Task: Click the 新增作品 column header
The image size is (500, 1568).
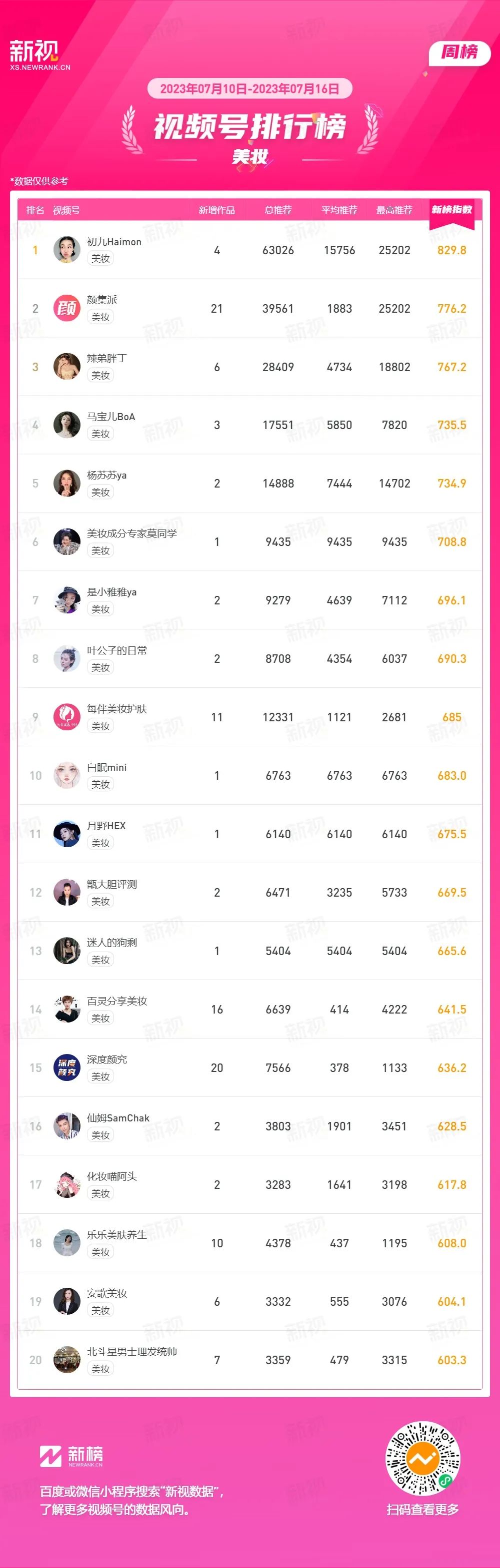Action: pyautogui.click(x=217, y=210)
